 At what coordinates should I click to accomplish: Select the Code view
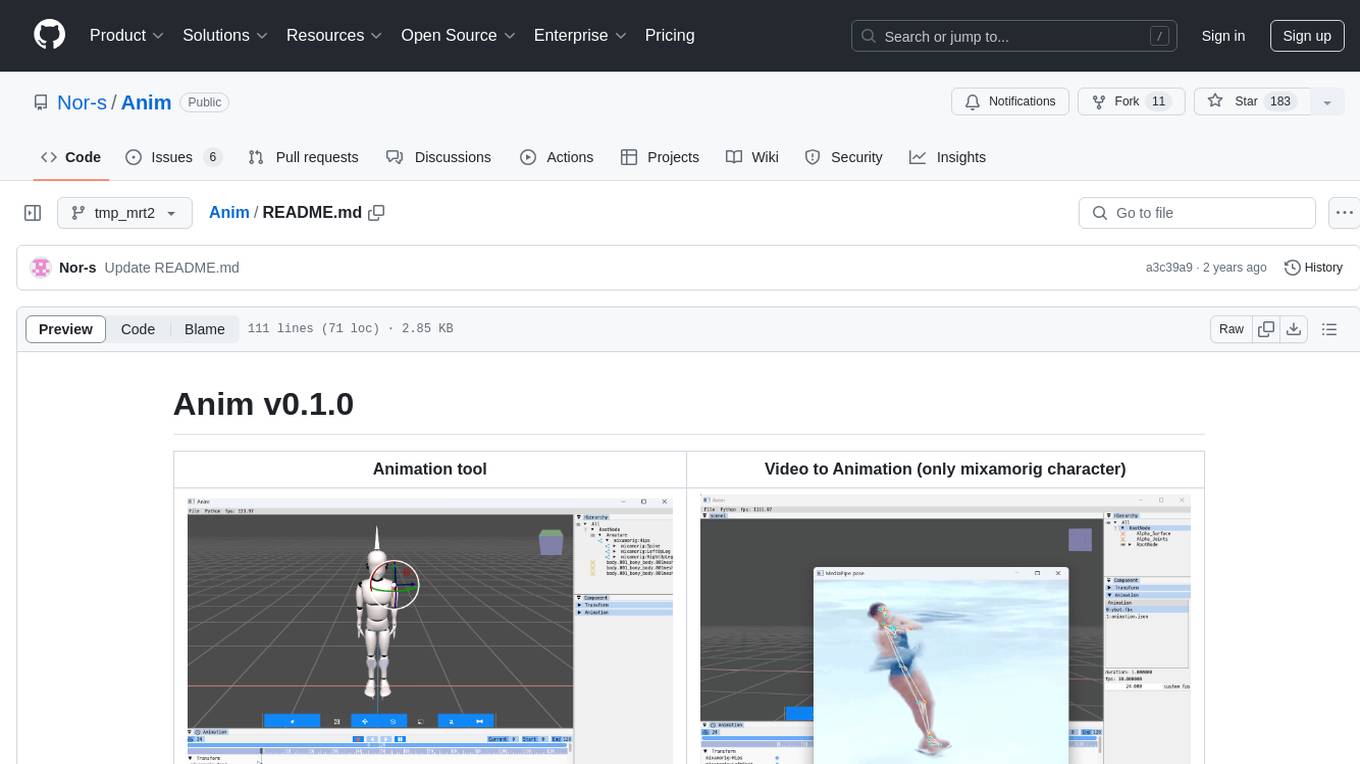(138, 329)
